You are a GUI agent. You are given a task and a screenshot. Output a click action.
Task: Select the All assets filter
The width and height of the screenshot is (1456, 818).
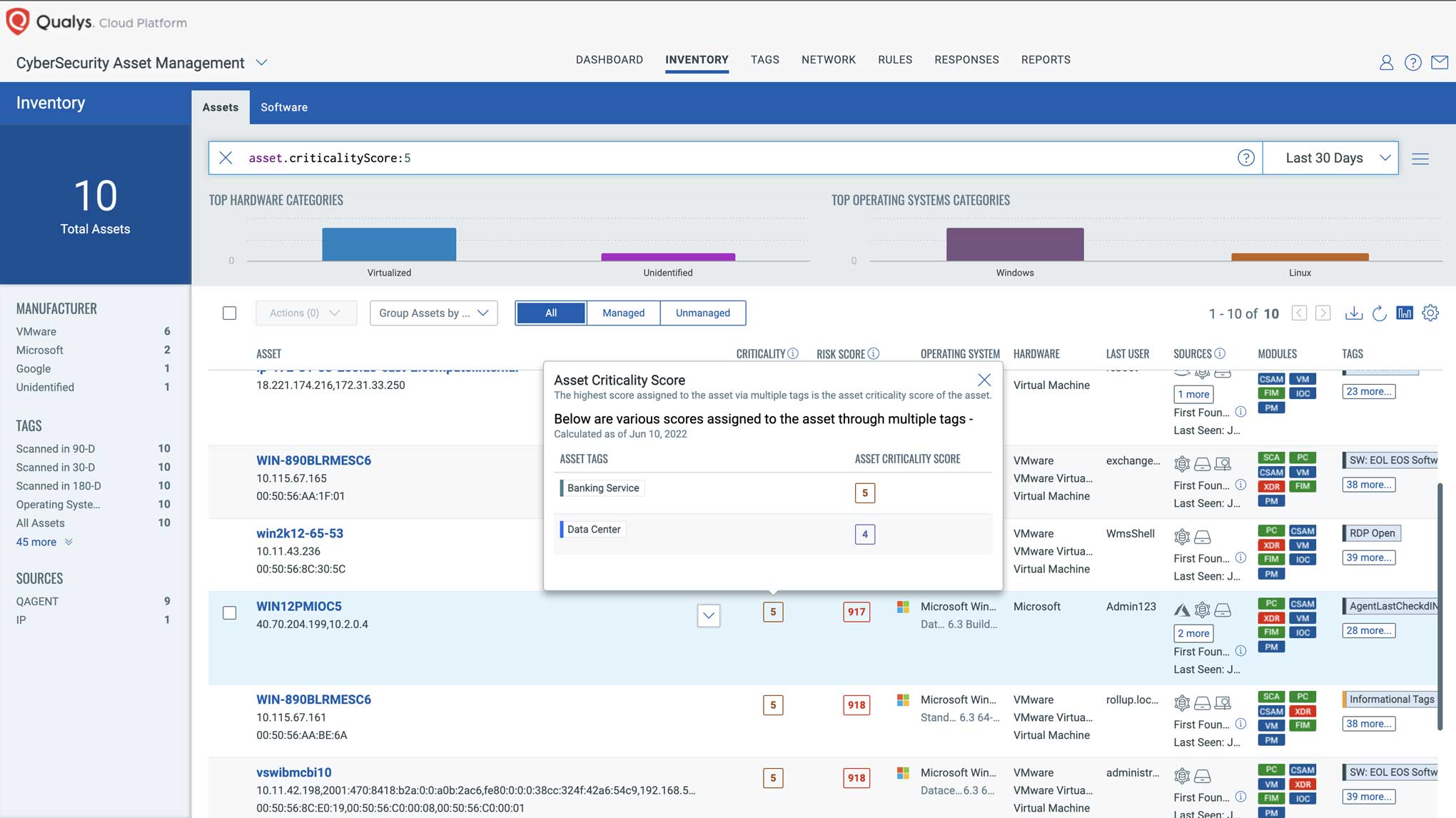pyautogui.click(x=550, y=313)
